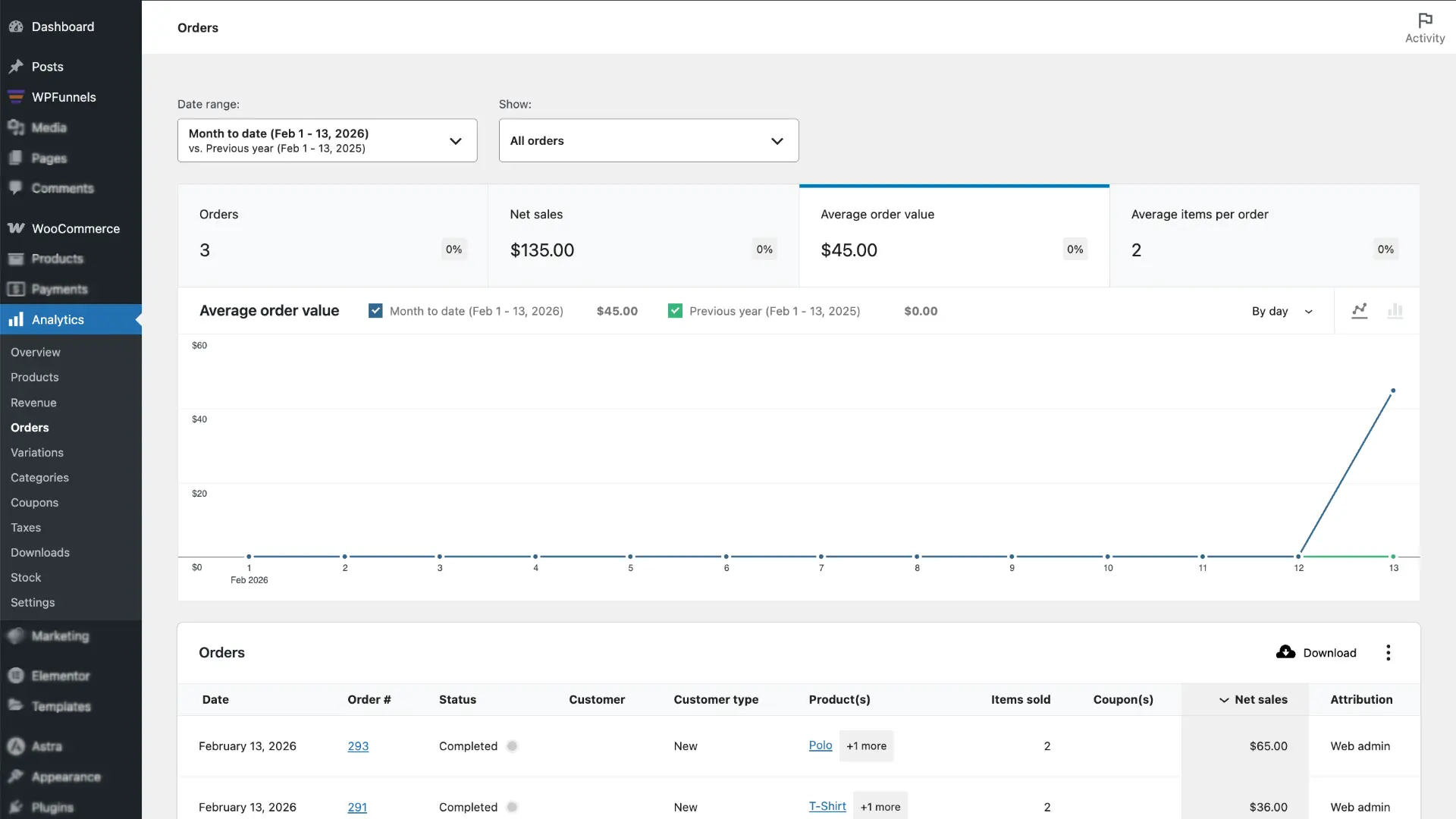Click the Polo product link
Screen dimensions: 1456x819
click(821, 745)
